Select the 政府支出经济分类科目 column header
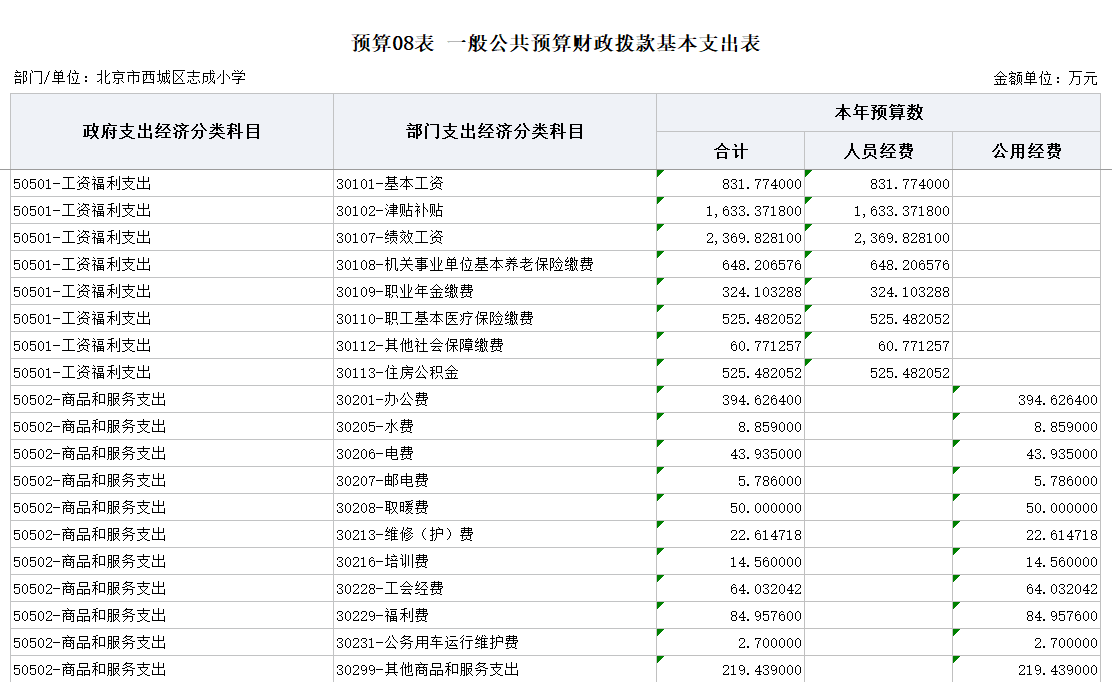1112x682 pixels. [x=172, y=132]
